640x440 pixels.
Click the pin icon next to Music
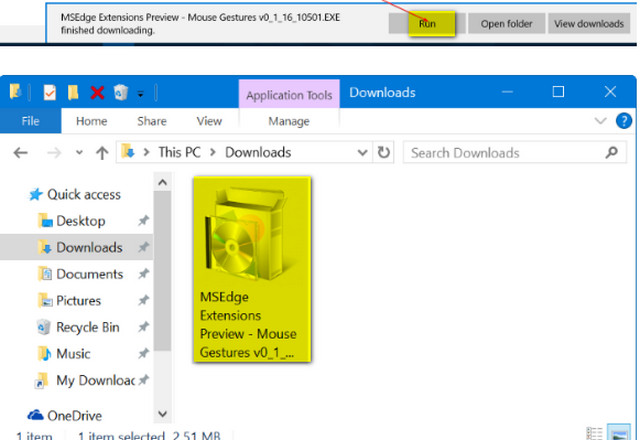coord(143,353)
